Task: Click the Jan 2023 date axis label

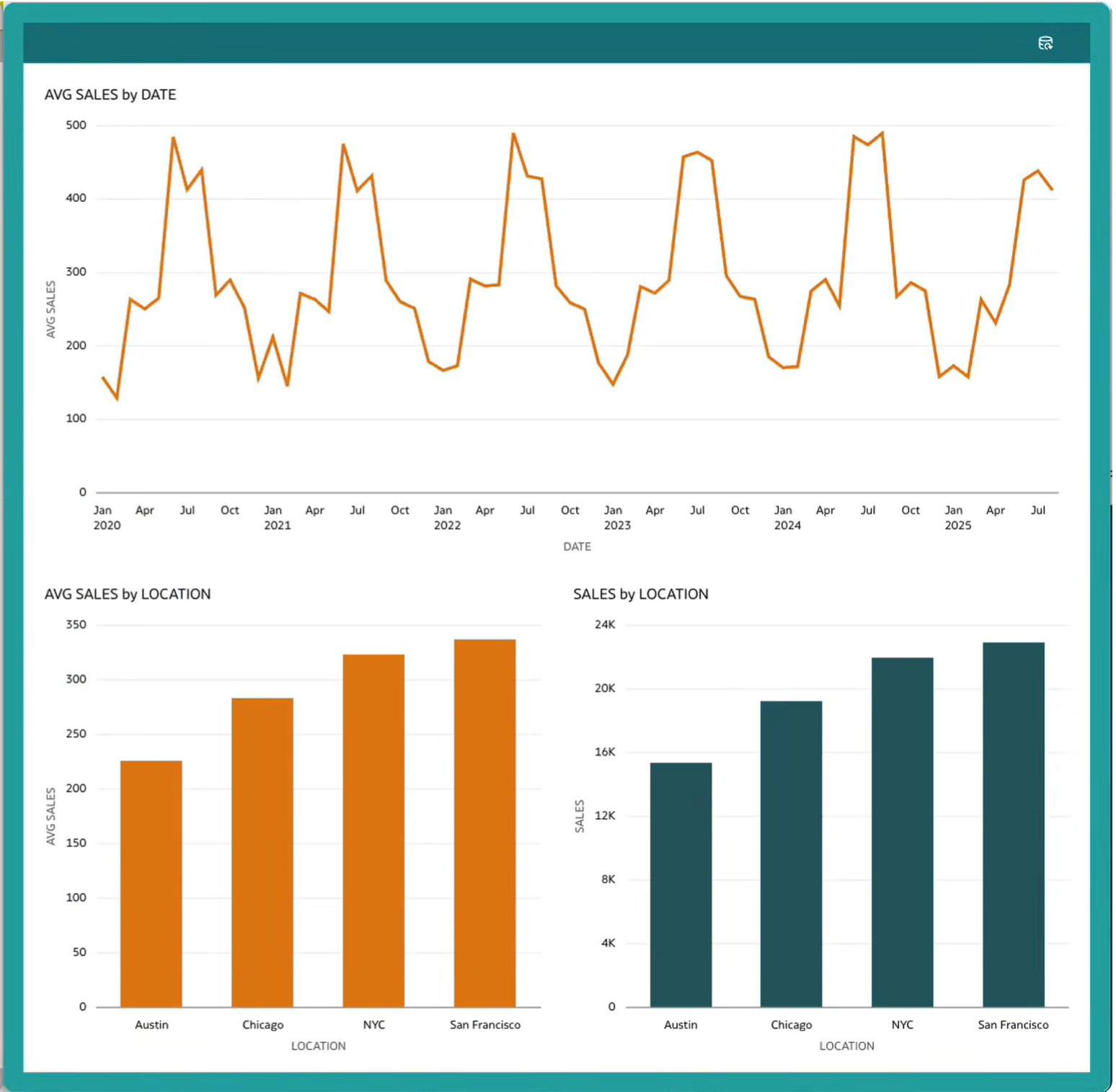Action: click(x=617, y=518)
